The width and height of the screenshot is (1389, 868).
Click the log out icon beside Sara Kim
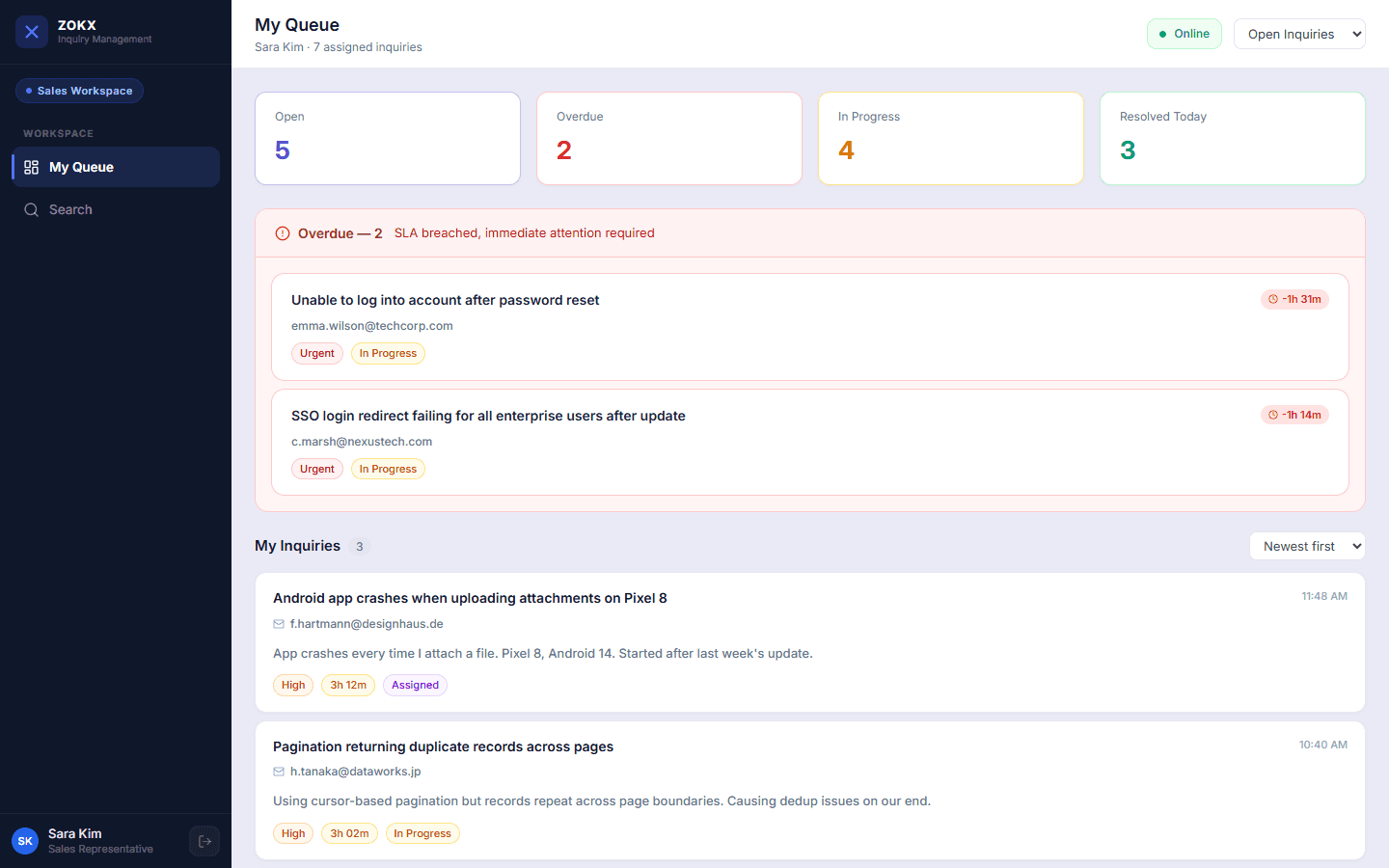(x=204, y=841)
